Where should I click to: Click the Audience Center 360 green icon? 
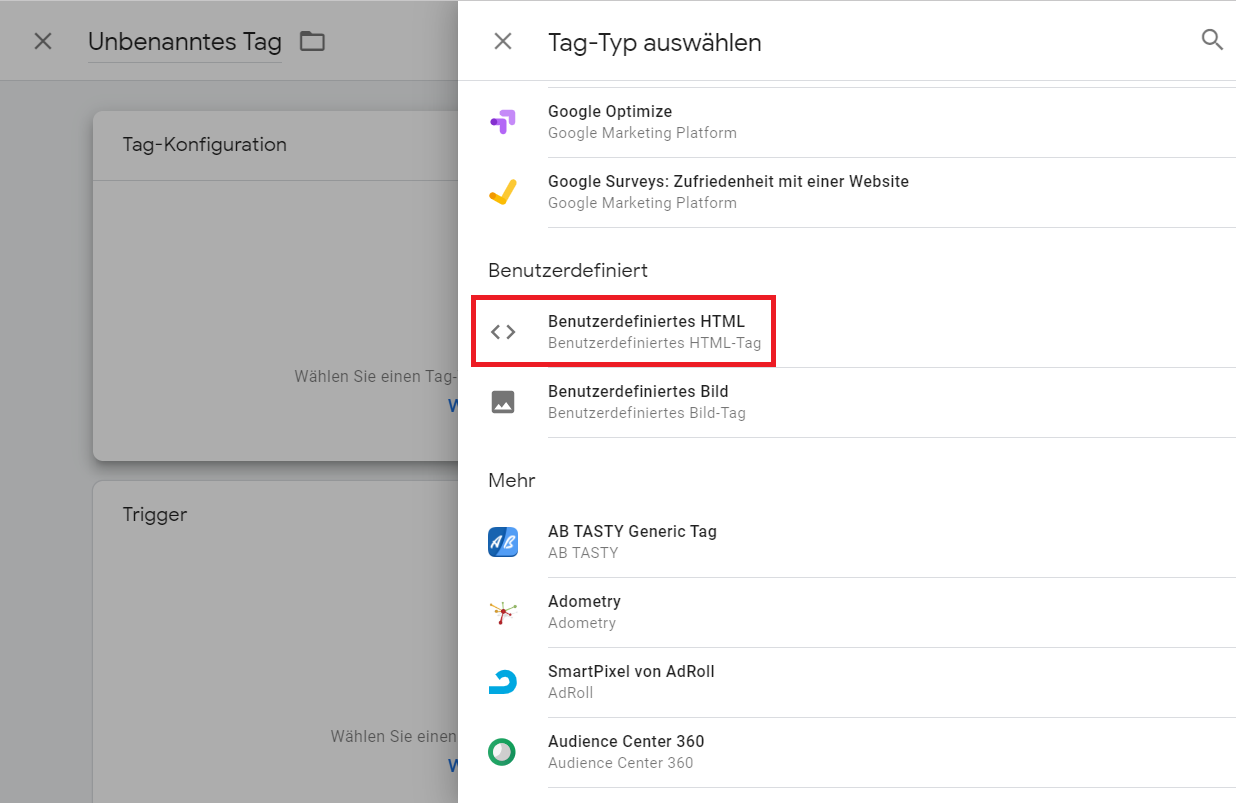(502, 752)
